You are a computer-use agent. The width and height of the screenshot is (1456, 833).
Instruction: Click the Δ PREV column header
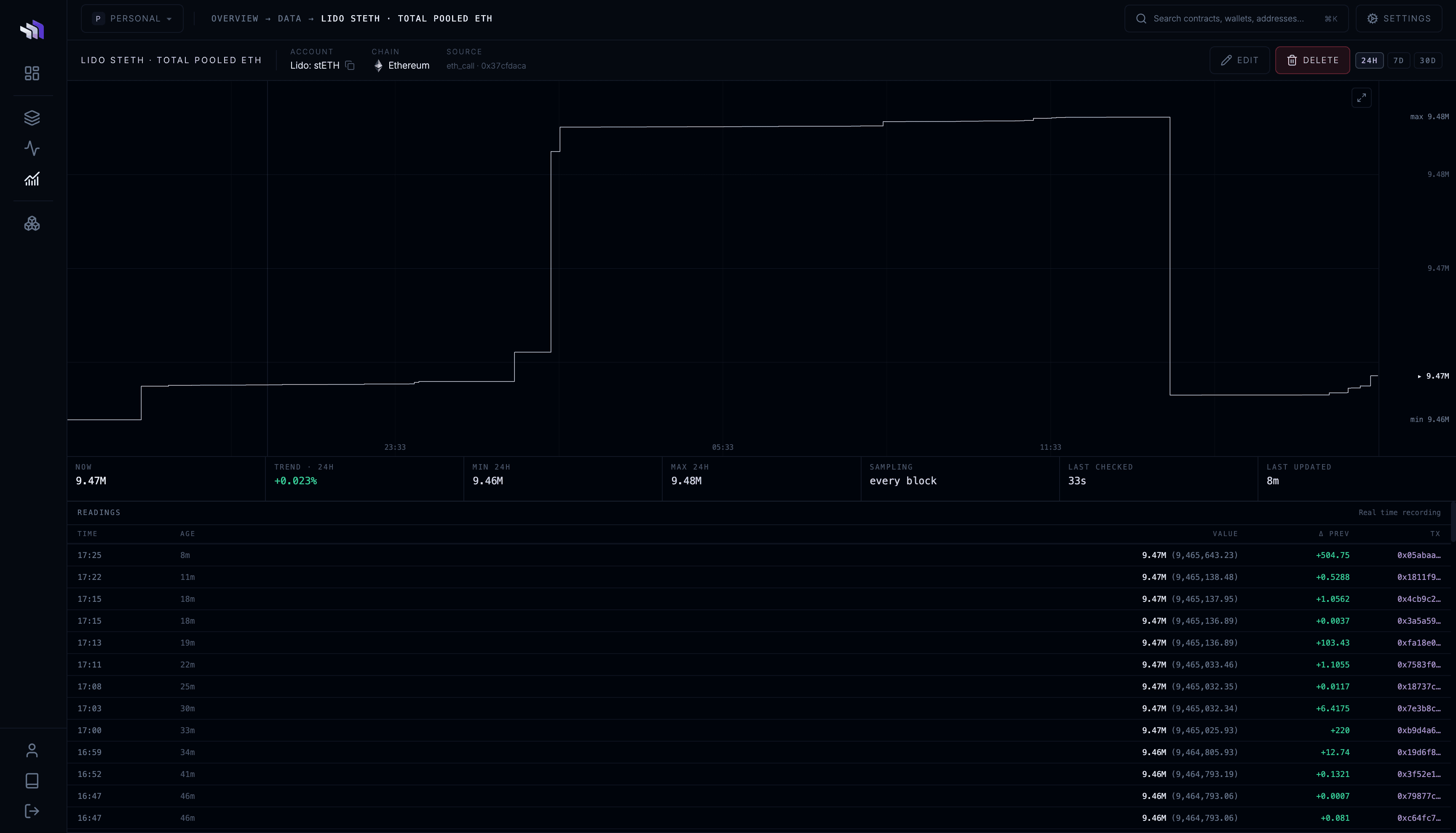click(1334, 534)
